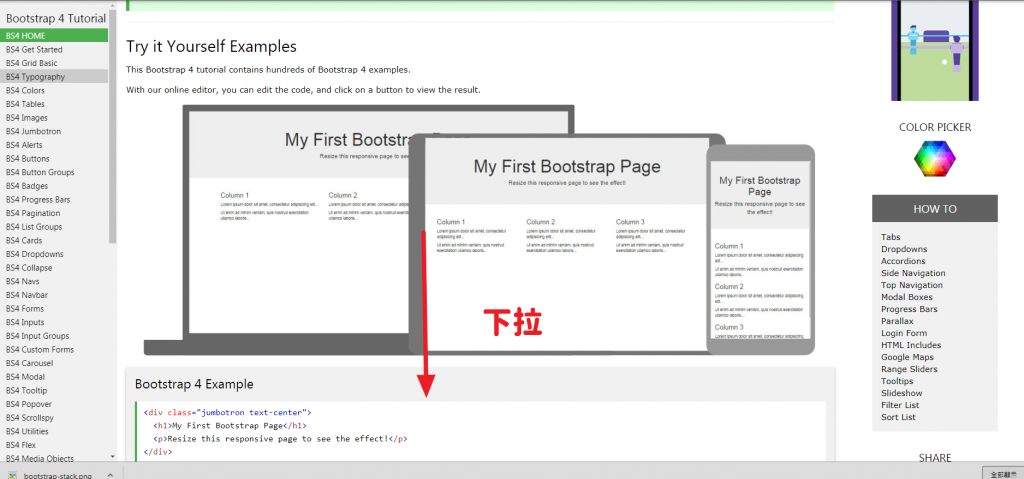The image size is (1024, 479).
Task: Open the Google Maps how-to
Action: [907, 357]
